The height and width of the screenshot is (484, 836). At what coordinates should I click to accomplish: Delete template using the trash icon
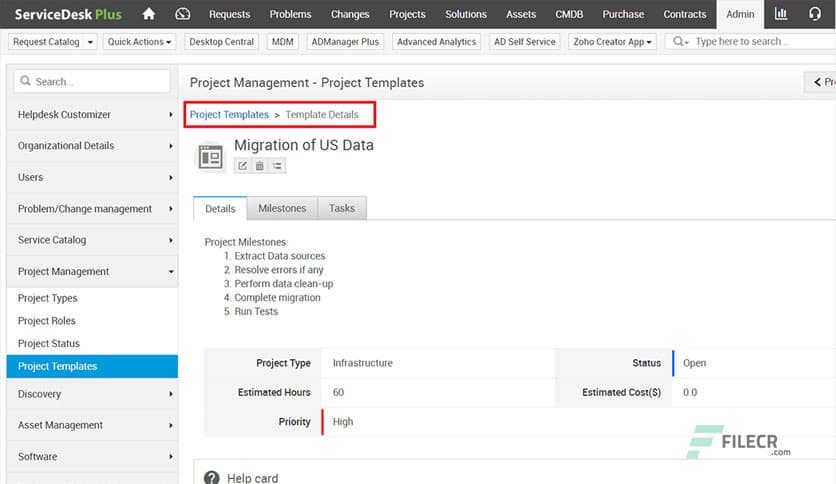pyautogui.click(x=260, y=166)
